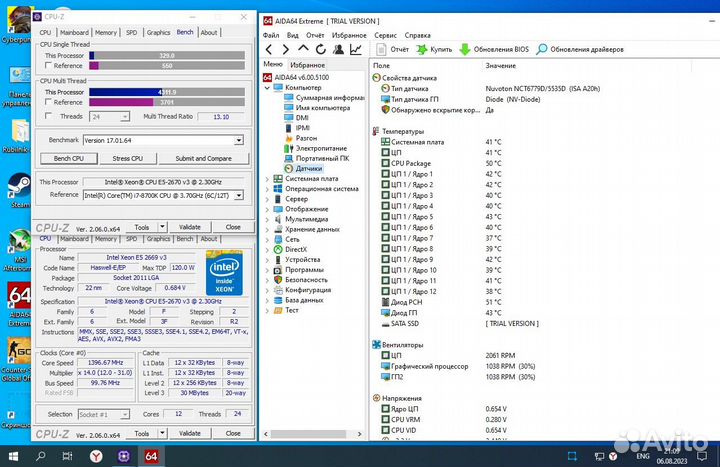Open MSI Afterburner desktop icon
Viewport: 720px width, 467px height.
[x=17, y=250]
